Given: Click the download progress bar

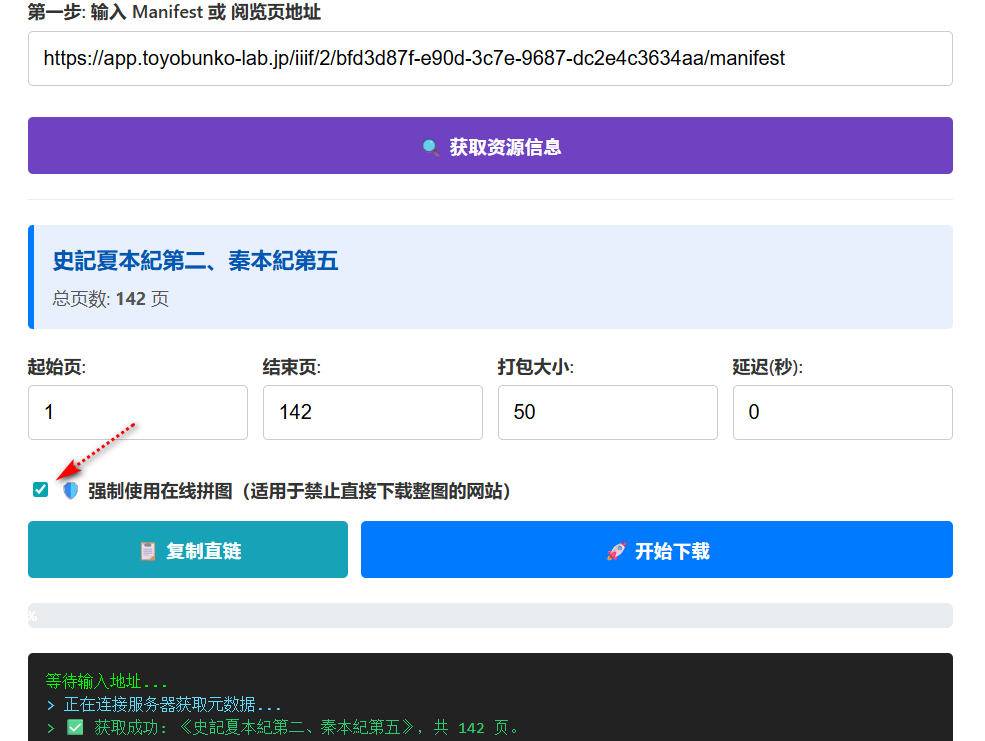Looking at the screenshot, I should pos(490,615).
